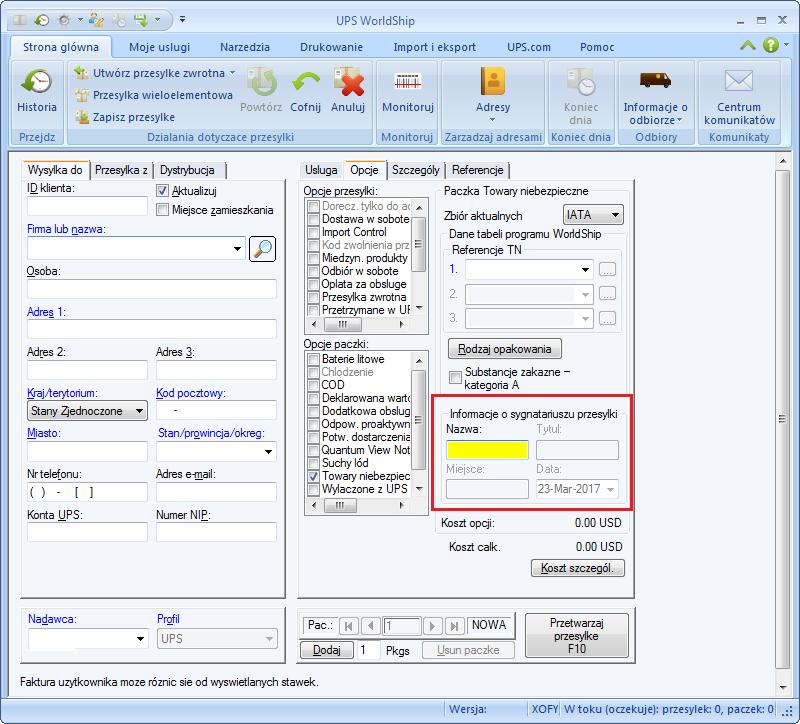
Task: Click the green download arrow quick access icon
Action: click(140, 20)
